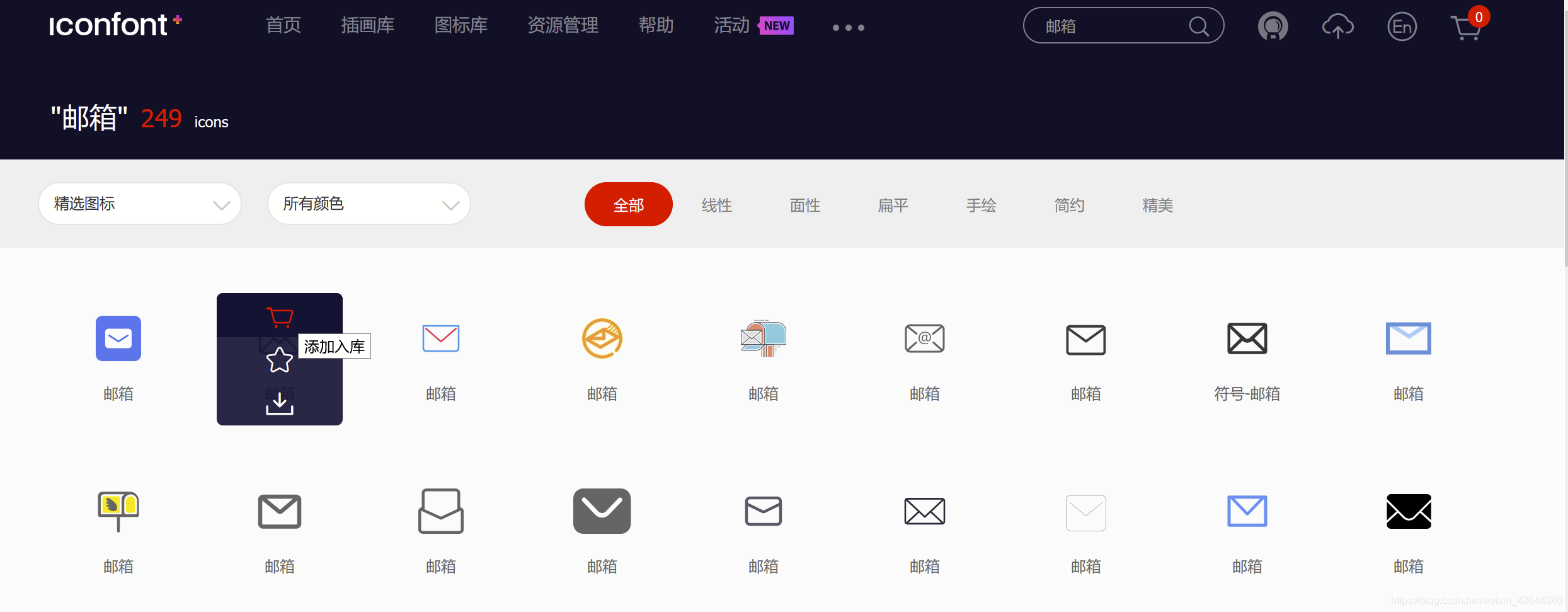
Task: Switch language with the En icon
Action: point(1402,26)
